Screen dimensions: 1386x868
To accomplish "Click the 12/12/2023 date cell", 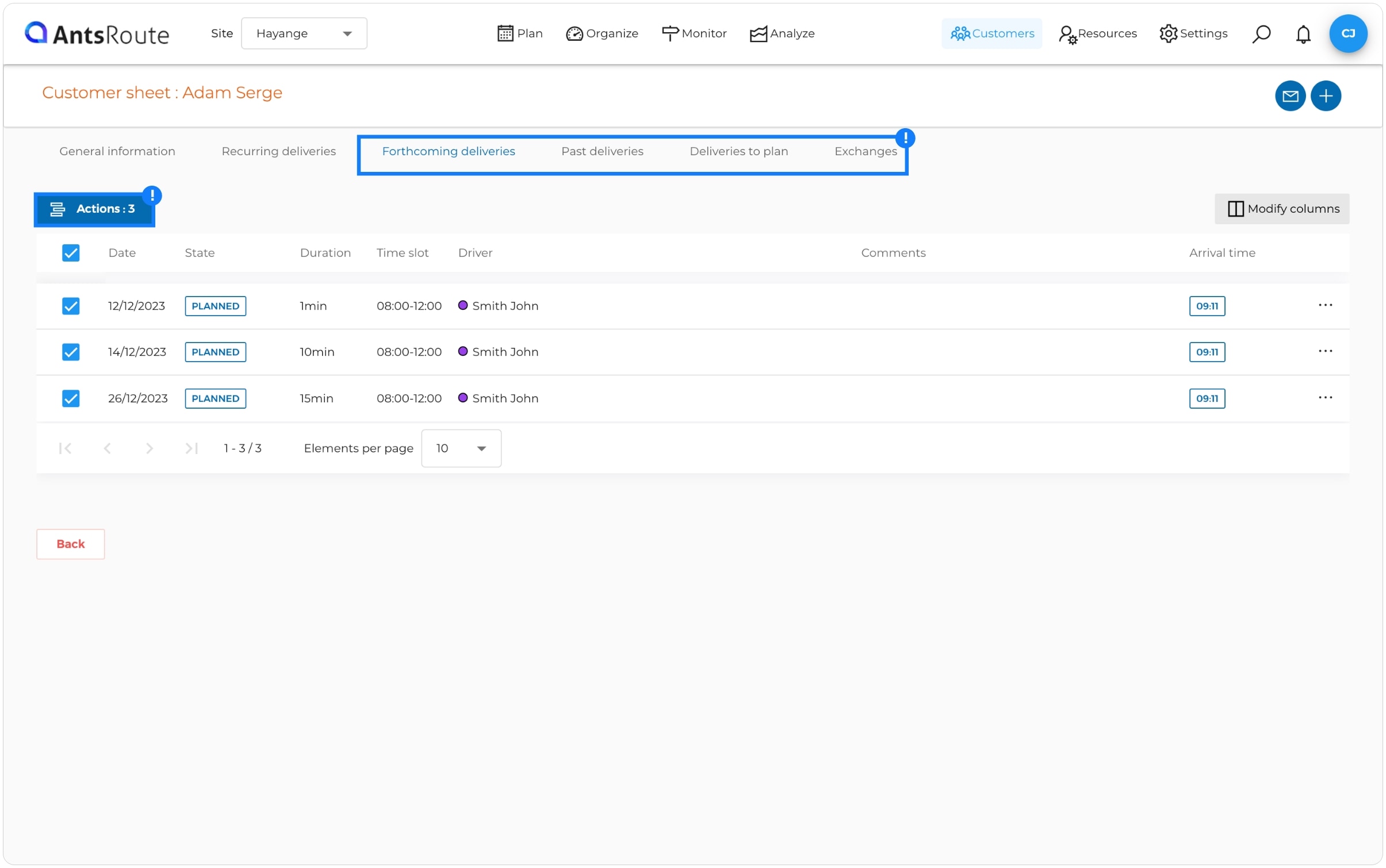I will (136, 306).
